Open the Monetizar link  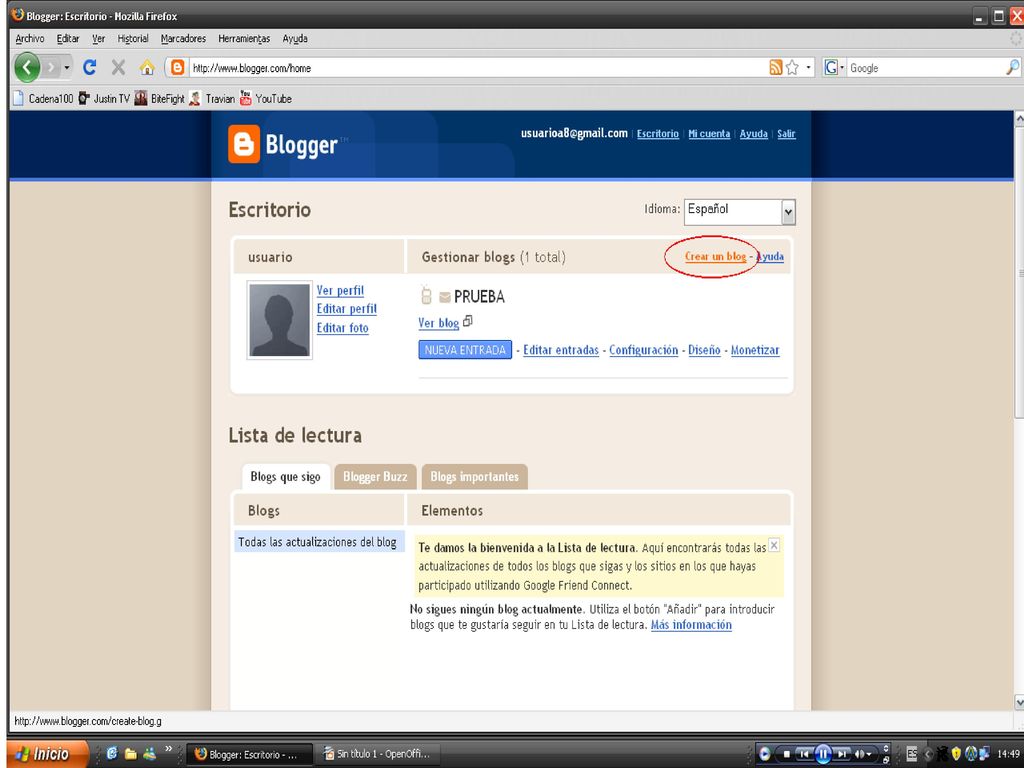point(755,350)
